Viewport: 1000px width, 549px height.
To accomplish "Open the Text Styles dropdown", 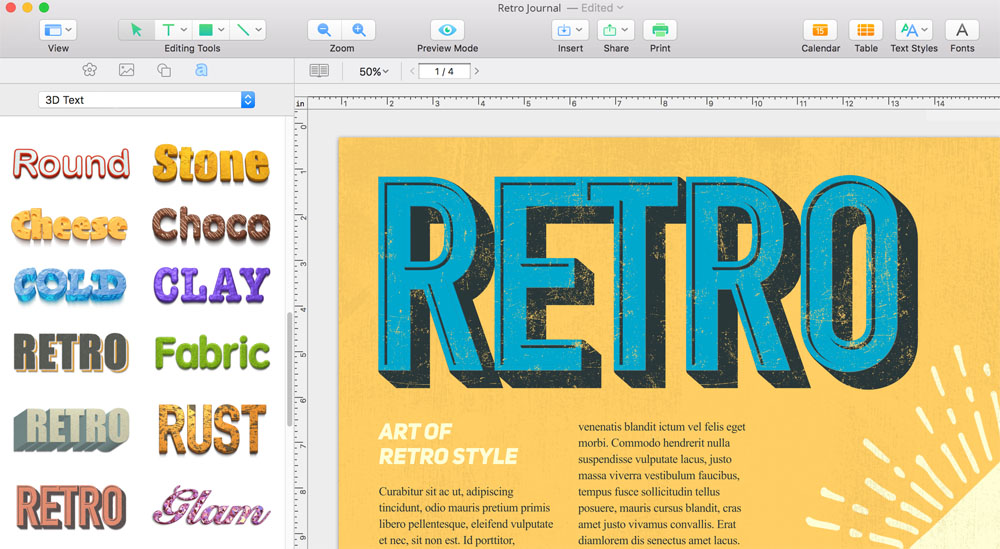I will [x=913, y=30].
